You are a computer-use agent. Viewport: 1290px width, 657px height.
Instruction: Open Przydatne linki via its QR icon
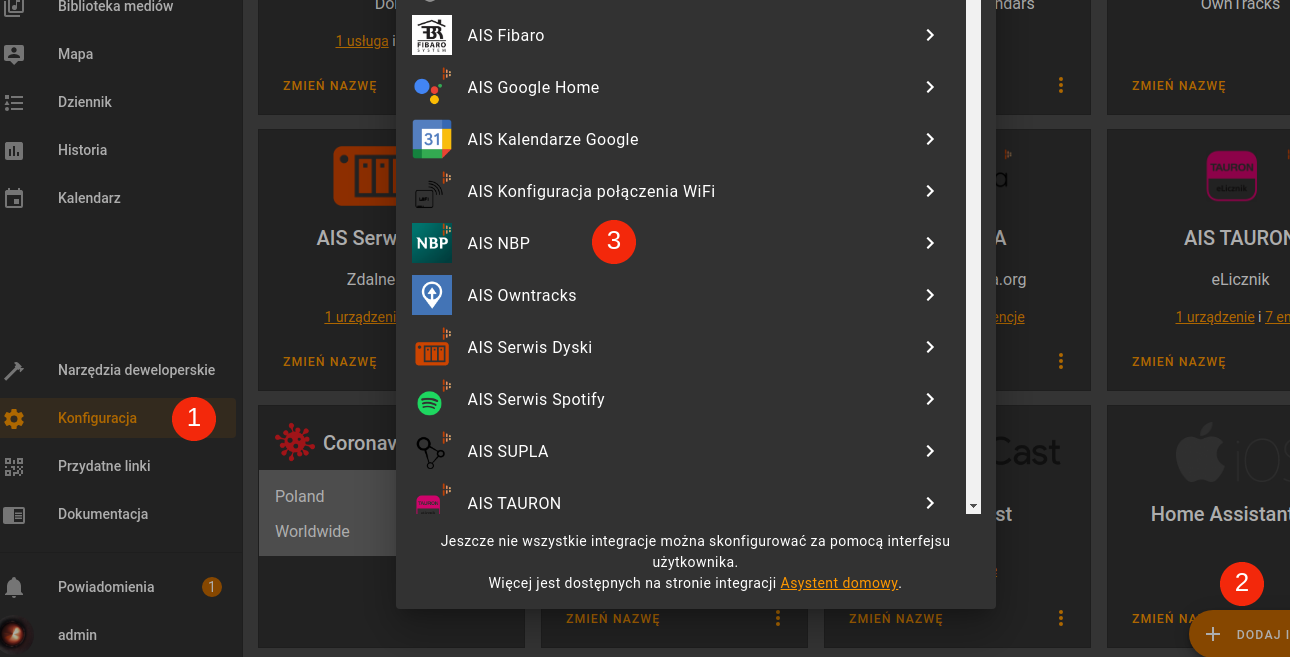(14, 466)
